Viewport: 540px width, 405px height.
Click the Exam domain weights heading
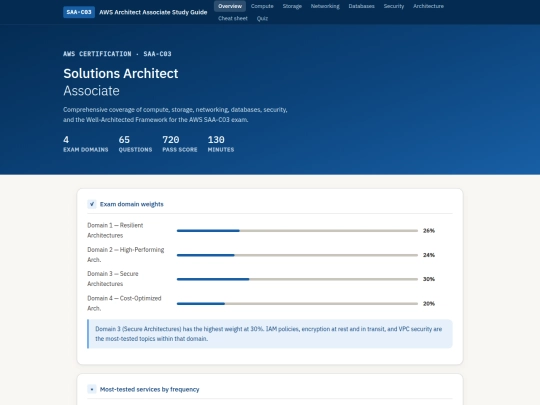tap(132, 204)
